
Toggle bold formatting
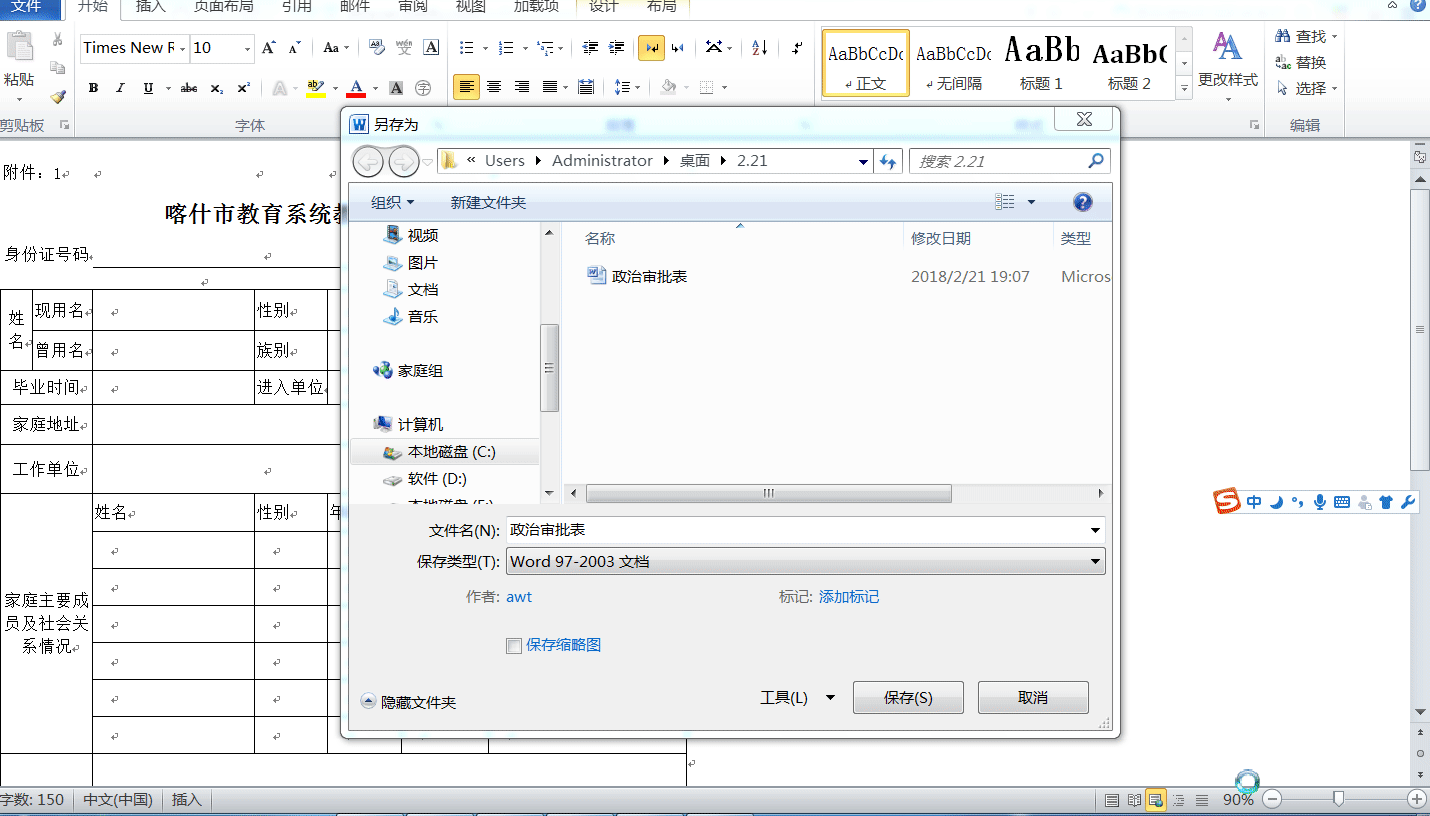tap(92, 88)
